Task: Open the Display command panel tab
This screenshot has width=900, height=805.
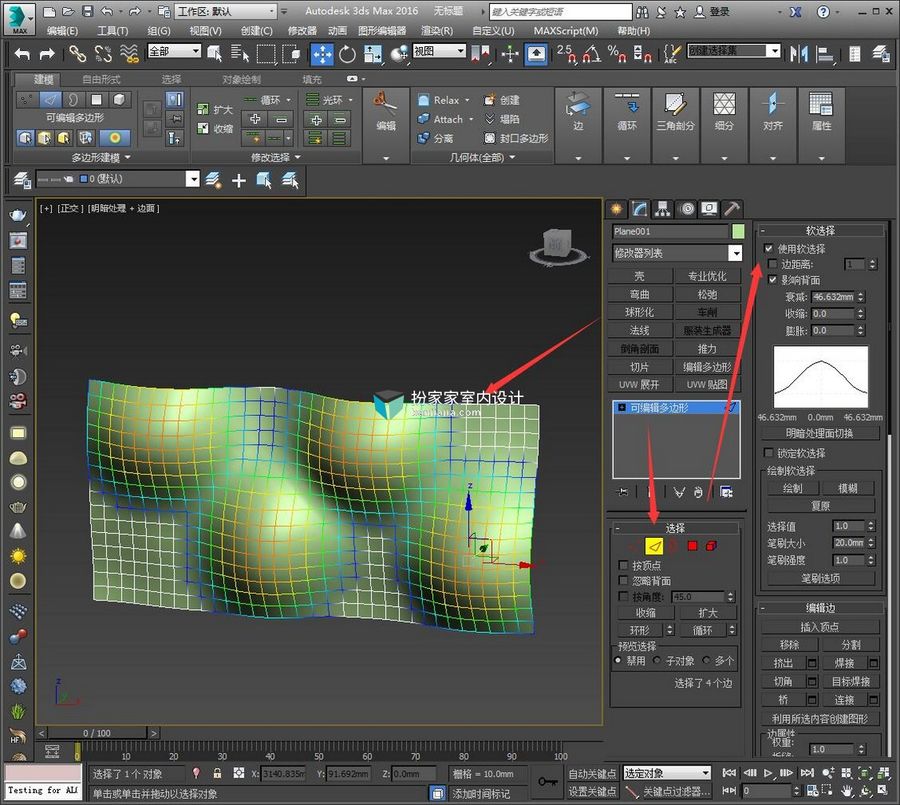Action: point(709,208)
